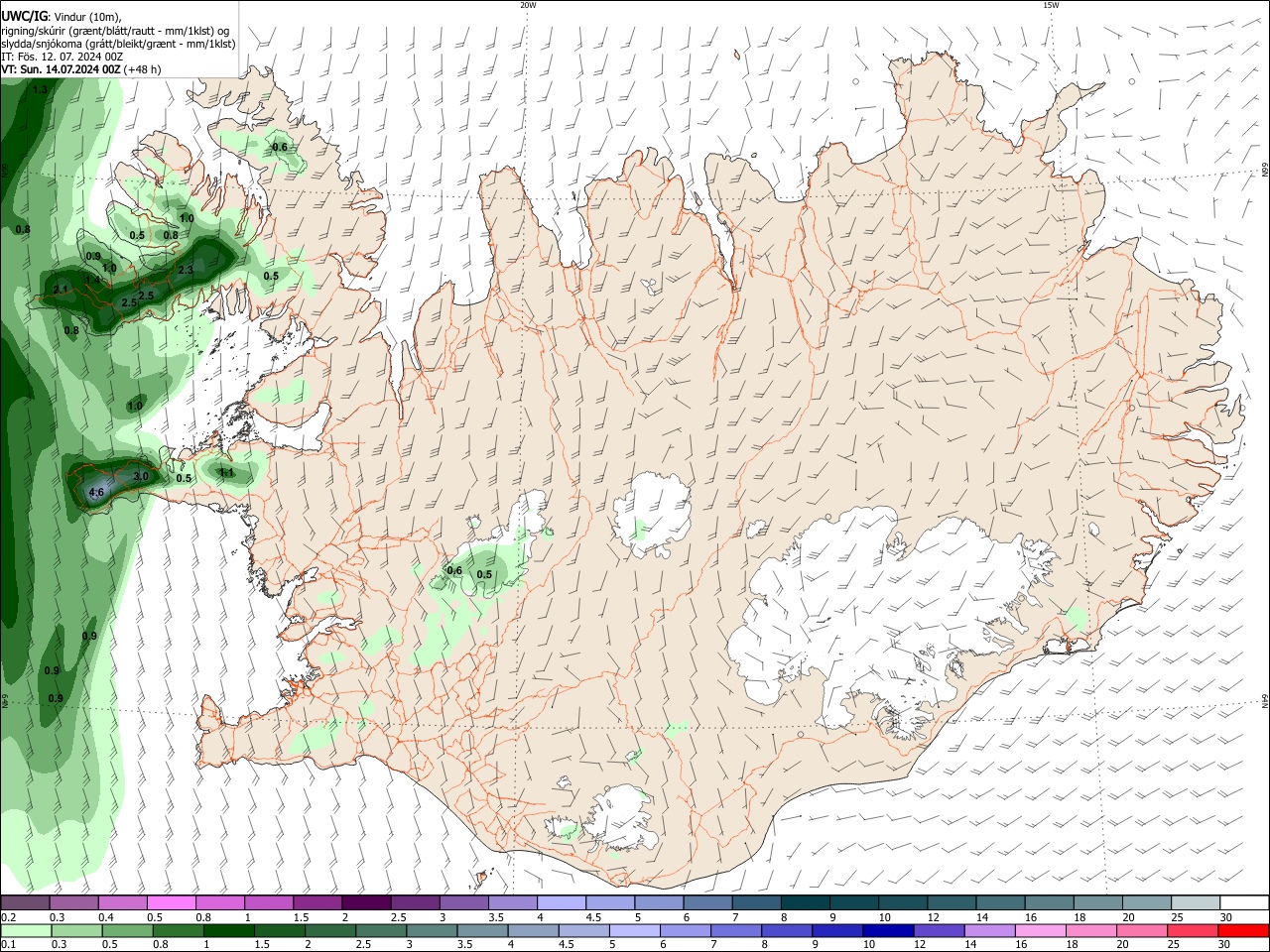Click the 3.0 precipitation value on the map

(141, 477)
